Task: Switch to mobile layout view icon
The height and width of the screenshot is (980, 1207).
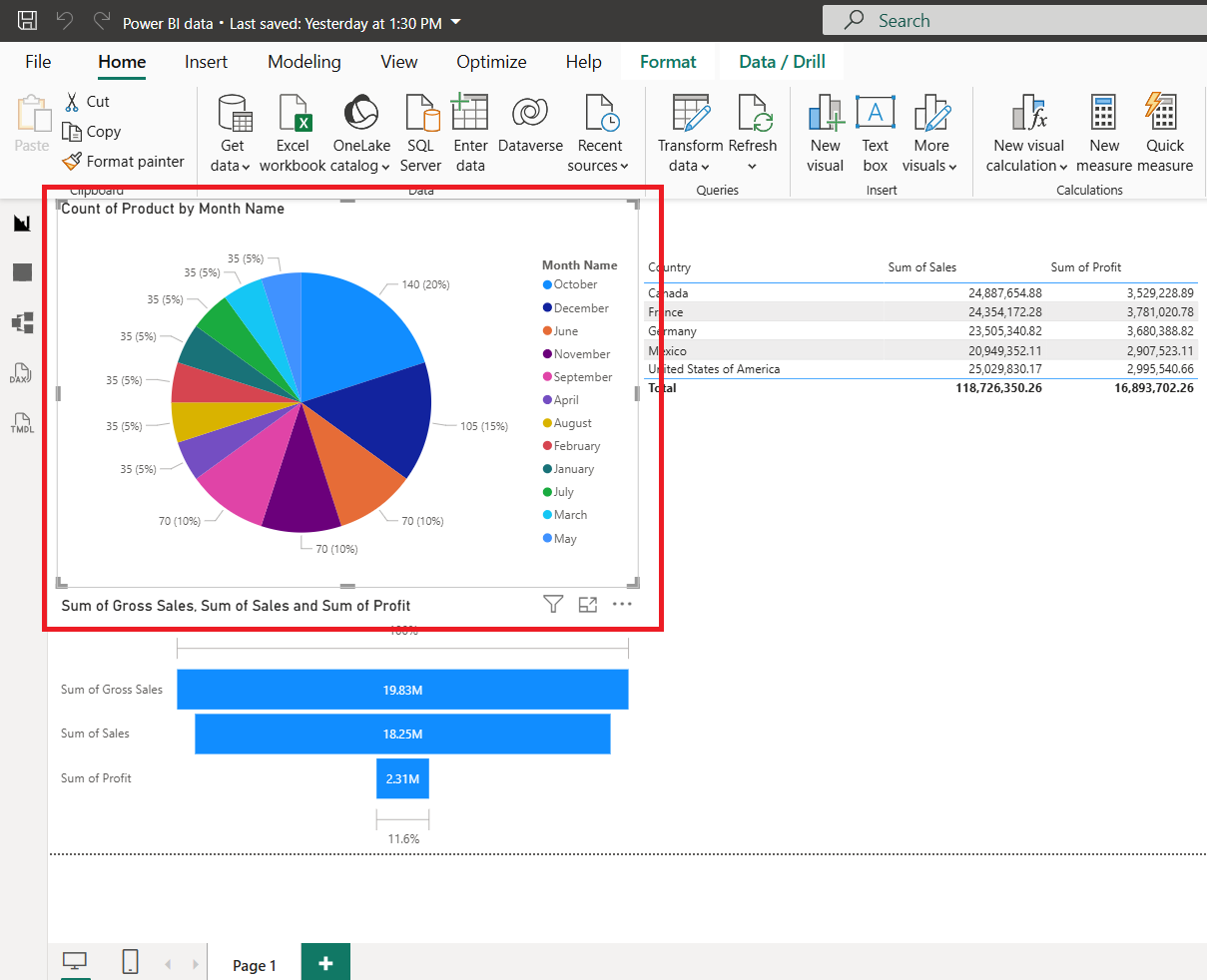Action: [130, 961]
